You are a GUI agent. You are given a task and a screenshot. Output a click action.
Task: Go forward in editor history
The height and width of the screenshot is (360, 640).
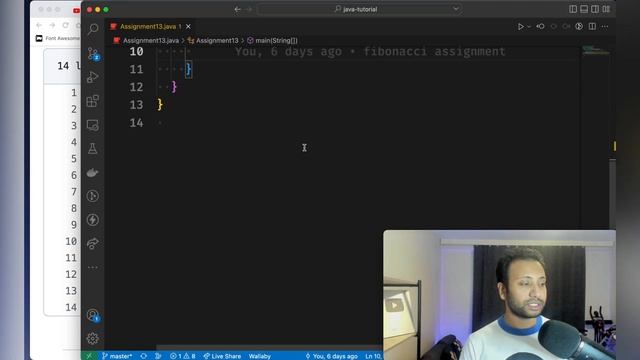[x=249, y=9]
